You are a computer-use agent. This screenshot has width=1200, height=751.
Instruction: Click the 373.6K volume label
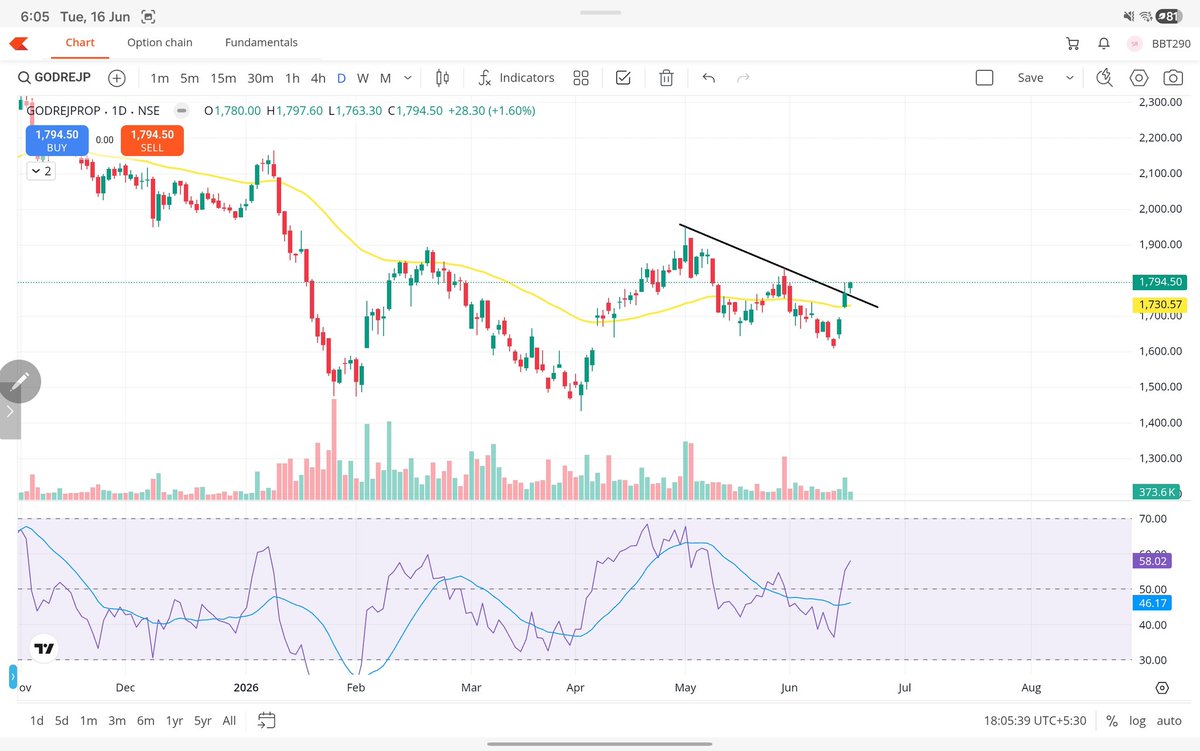point(1156,492)
